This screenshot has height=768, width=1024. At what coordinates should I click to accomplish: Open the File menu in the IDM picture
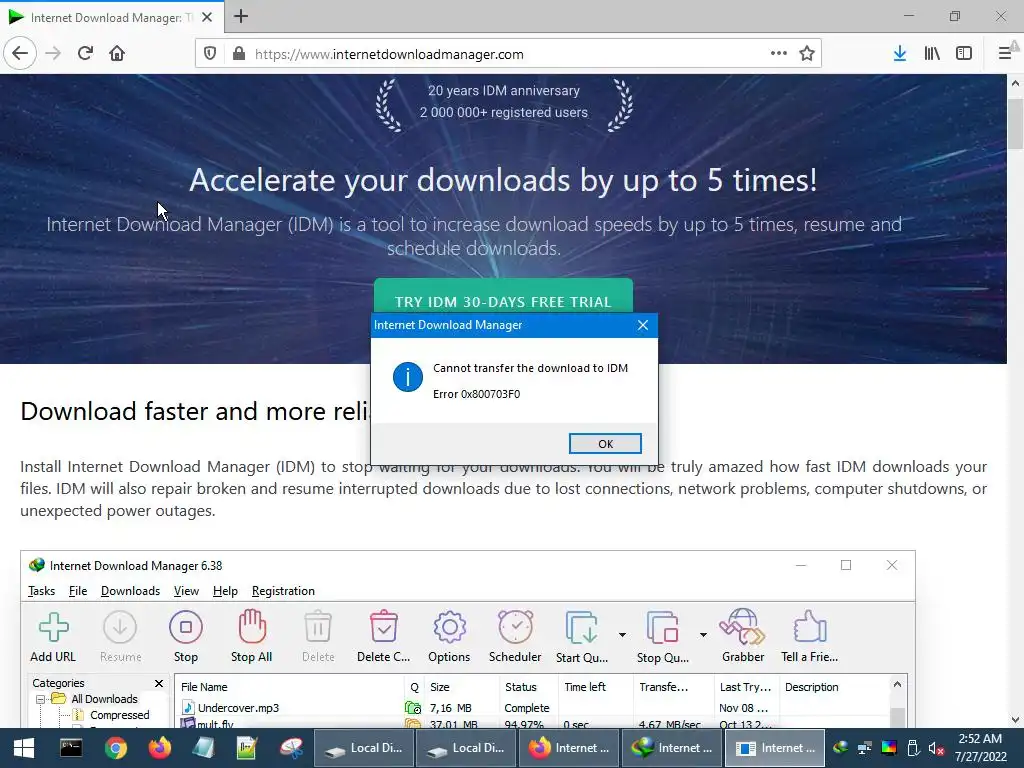click(78, 590)
